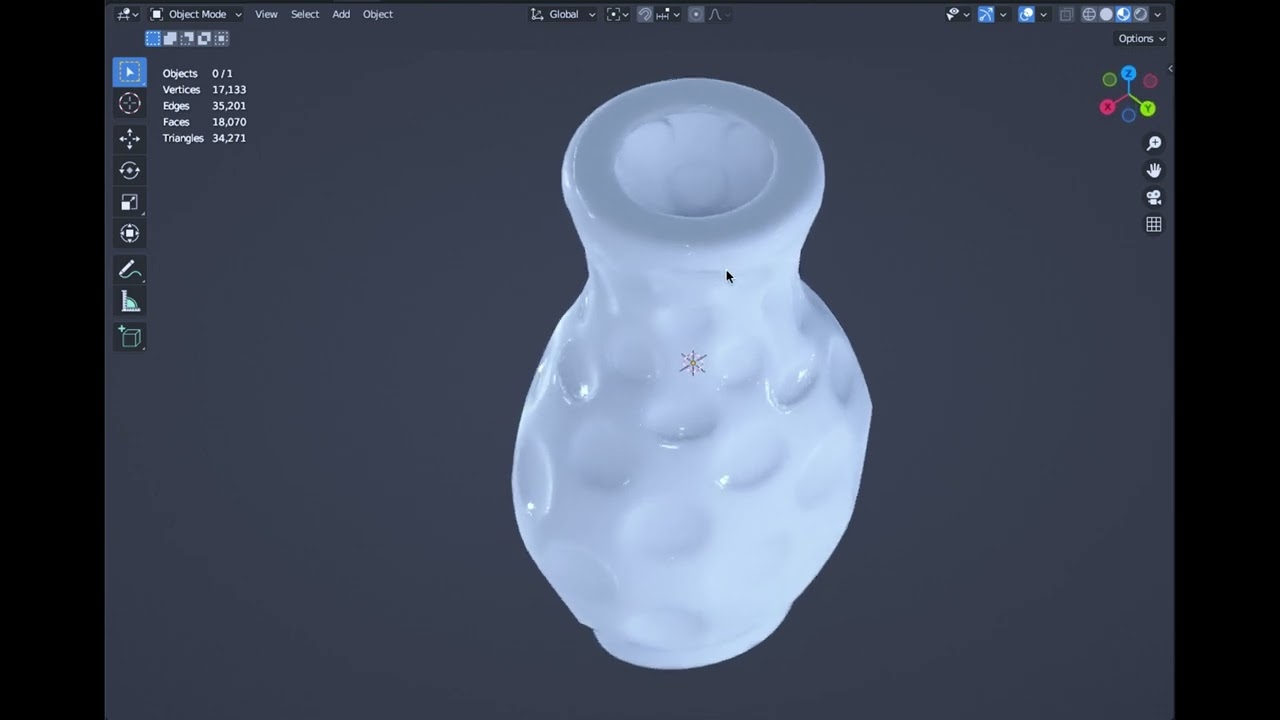Open the Object menu
Screen dimensions: 1280x720
[377, 14]
